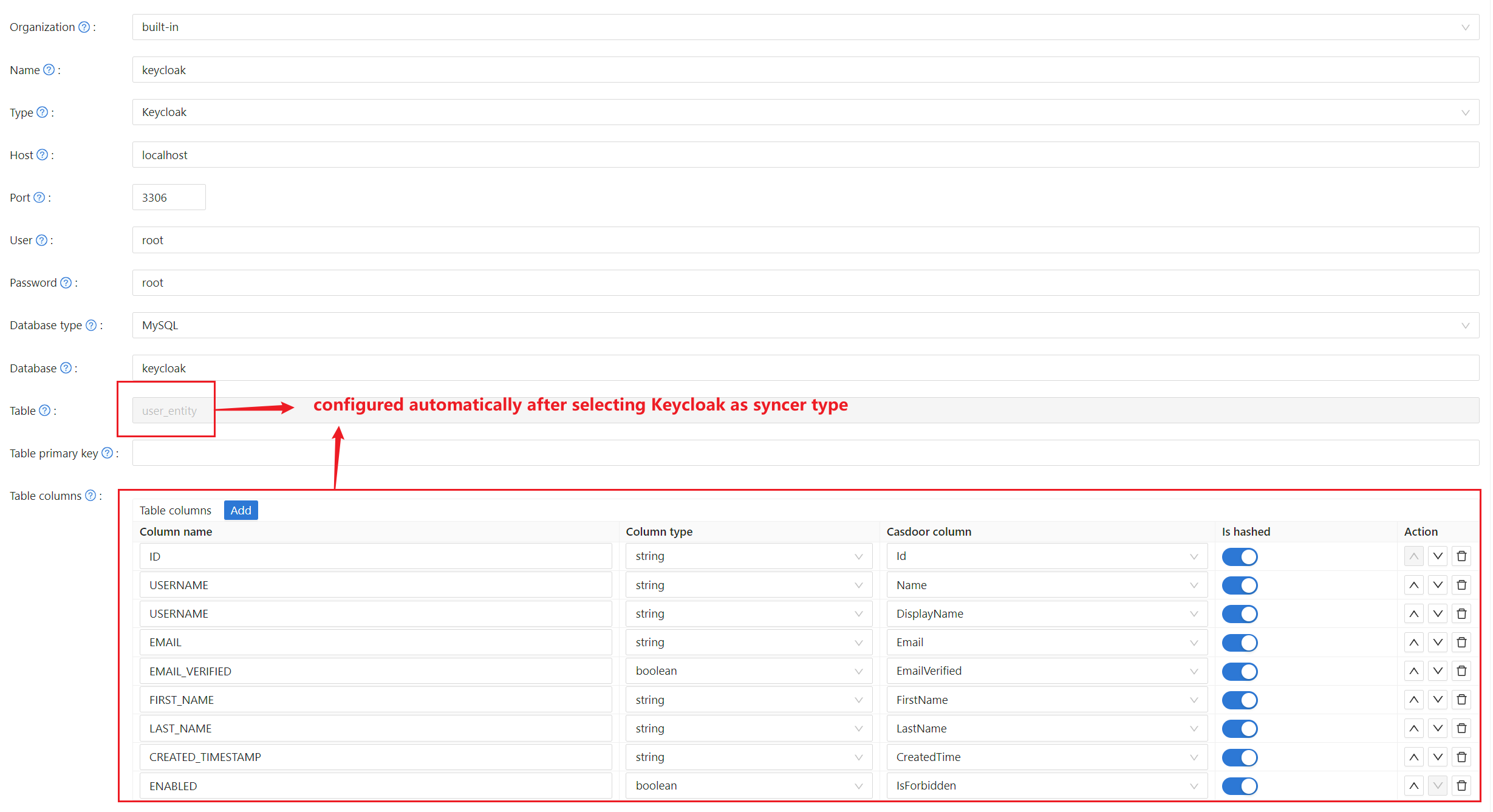
Task: Open Column type dropdown for ENABLED row
Action: 748,786
